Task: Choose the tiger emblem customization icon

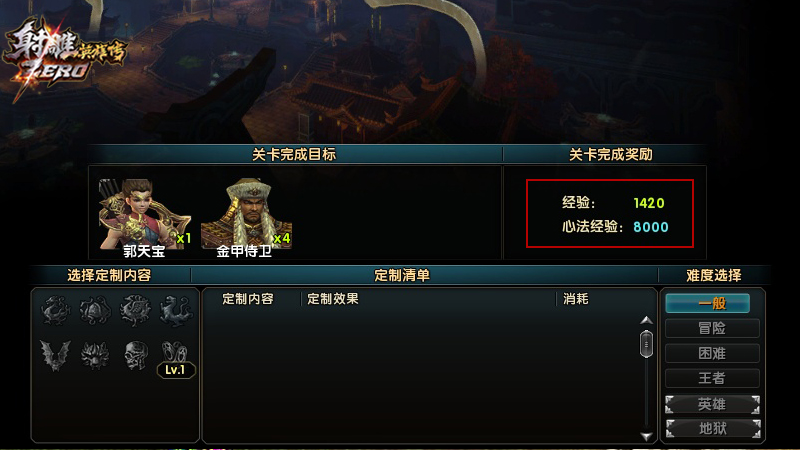Action: point(176,310)
